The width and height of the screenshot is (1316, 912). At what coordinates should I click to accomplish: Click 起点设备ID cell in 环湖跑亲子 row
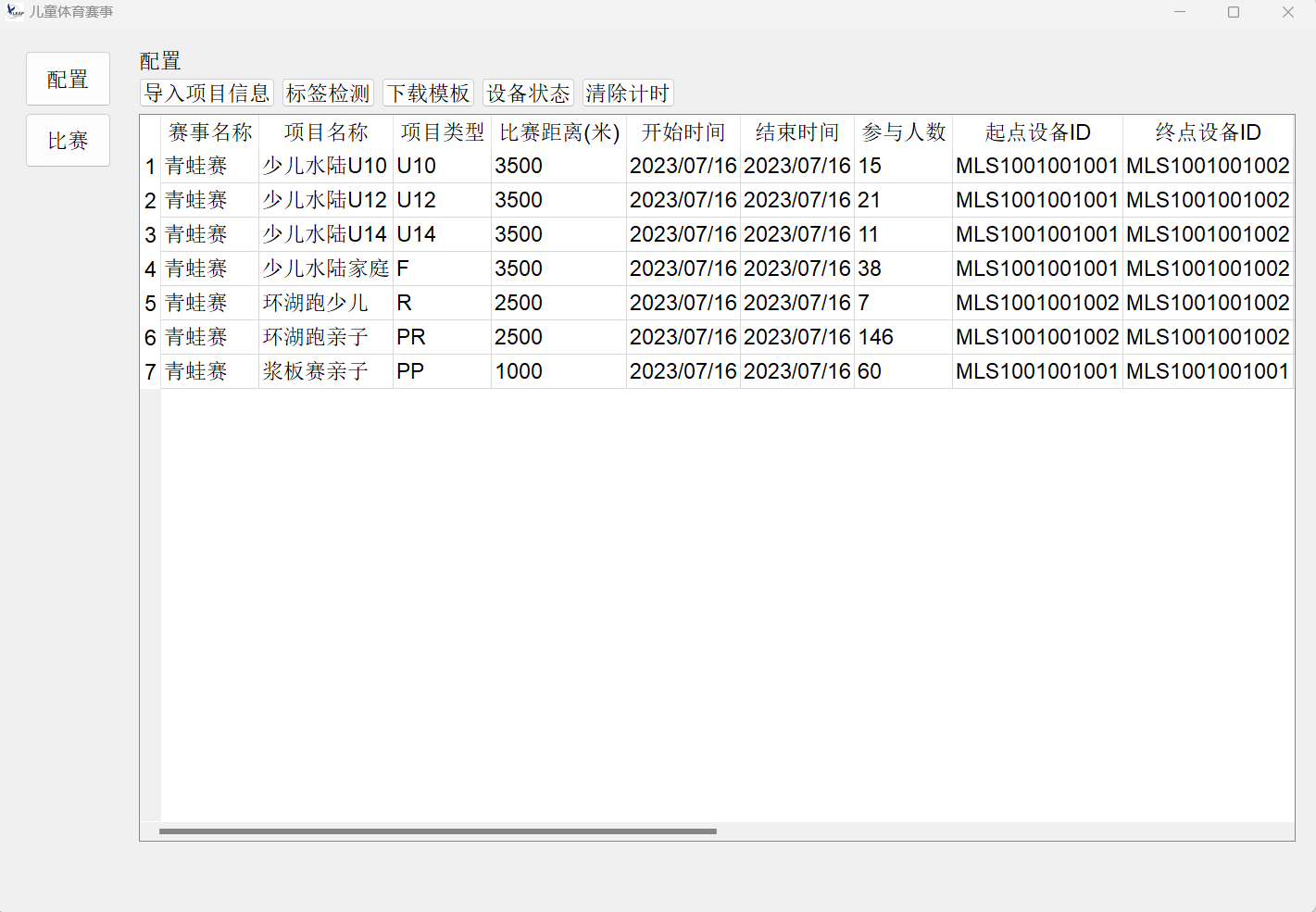point(1038,337)
